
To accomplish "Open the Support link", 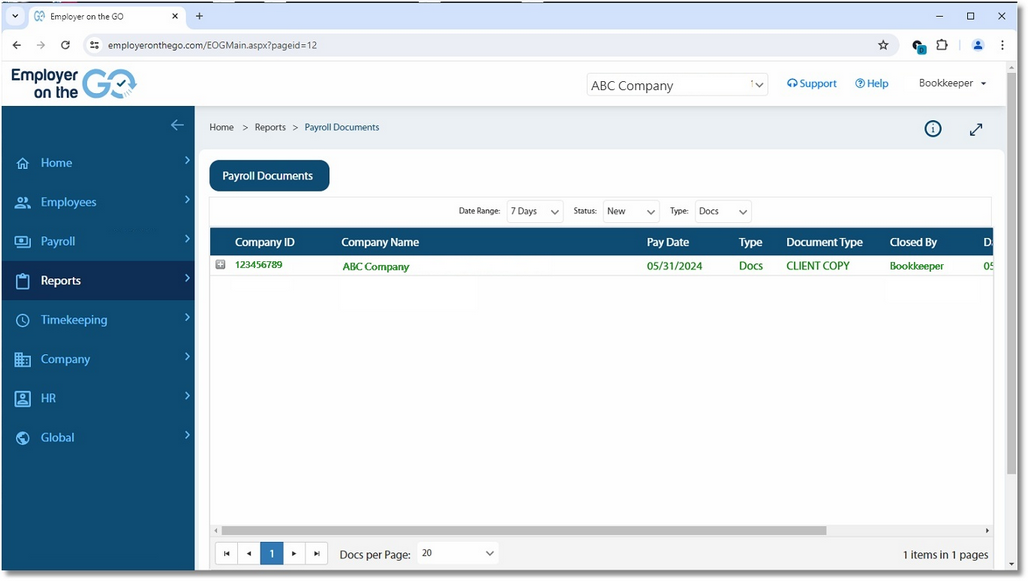I will 811,84.
